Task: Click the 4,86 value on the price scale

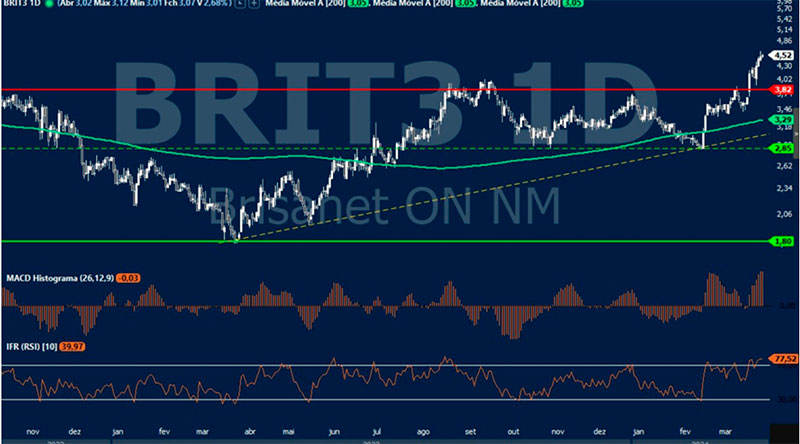Action: (784, 40)
